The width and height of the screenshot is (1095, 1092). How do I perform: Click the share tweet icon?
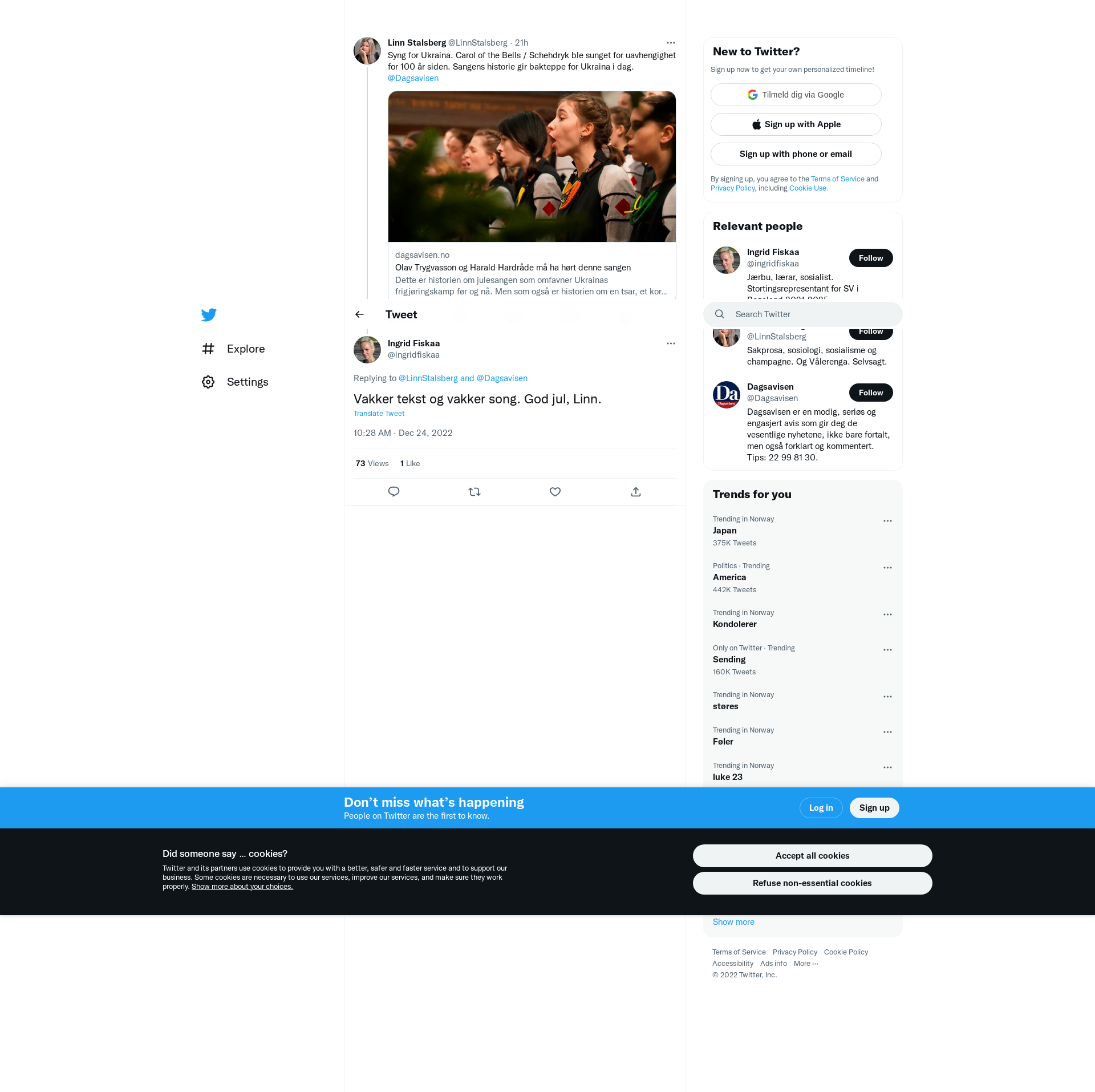tap(636, 492)
